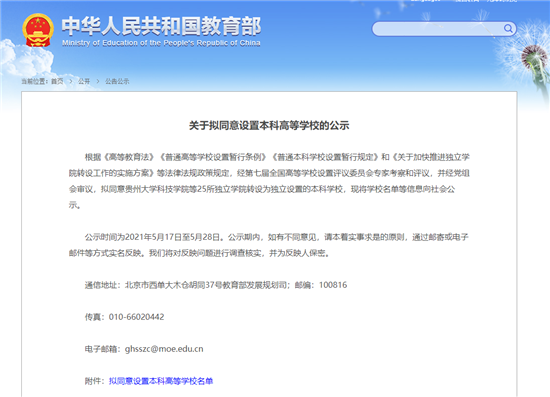The width and height of the screenshot is (550, 397).
Task: Click the announcement title 关于拟同意设置本科高等学校的公示
Action: [x=269, y=126]
